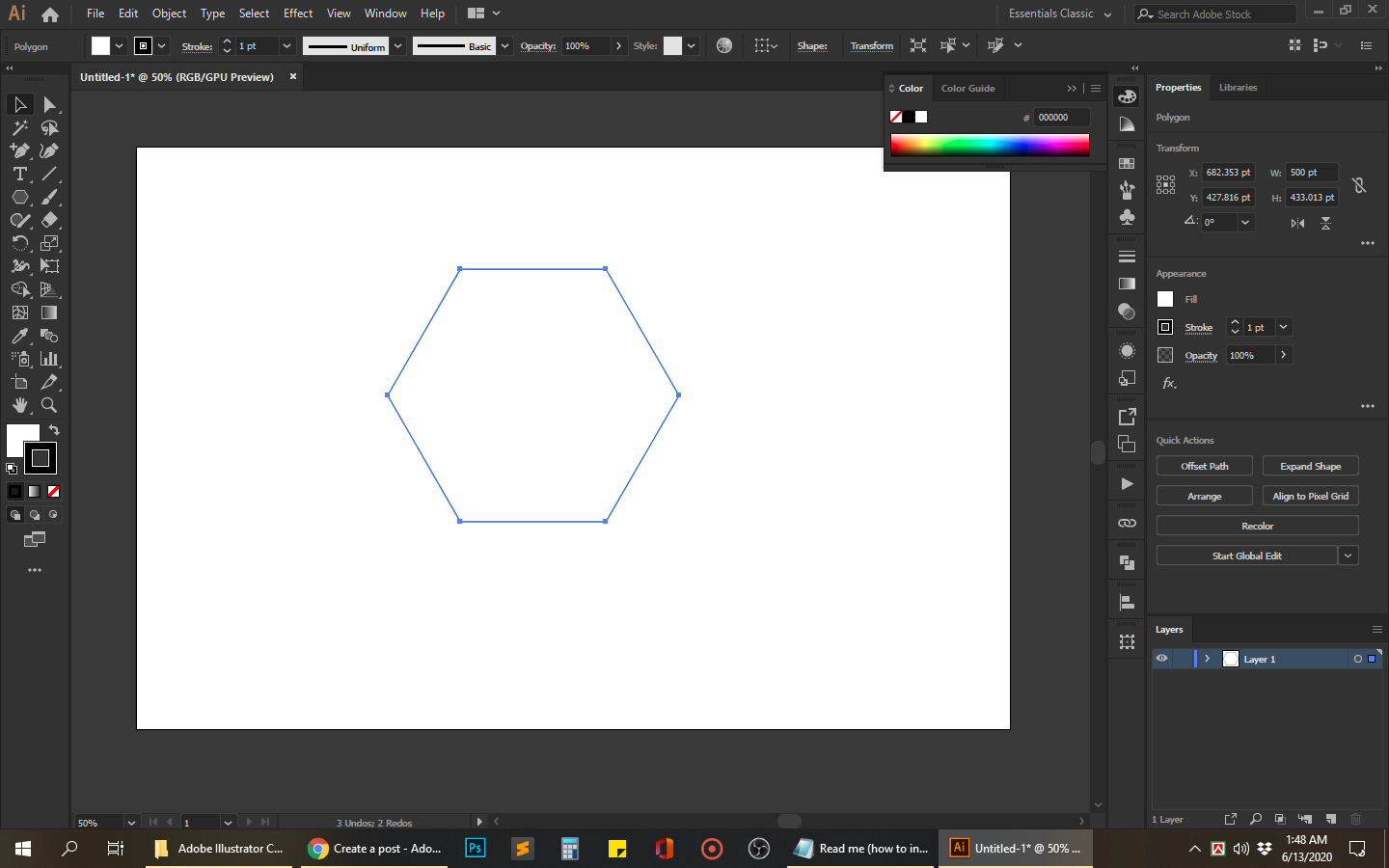Hide Layer 1 using its visibility eye
Screen dimensions: 1389x868
pos(1161,659)
